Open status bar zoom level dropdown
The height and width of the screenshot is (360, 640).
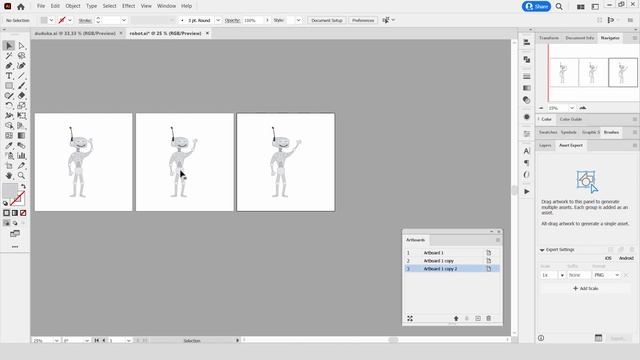pyautogui.click(x=56, y=340)
